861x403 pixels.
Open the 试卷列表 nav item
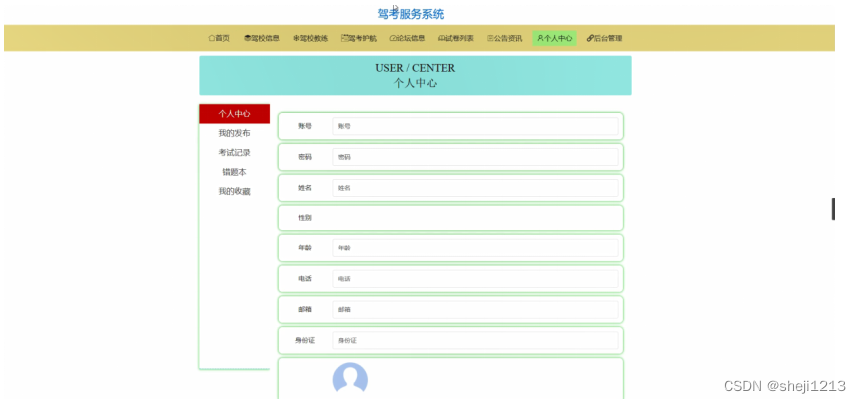tap(456, 38)
